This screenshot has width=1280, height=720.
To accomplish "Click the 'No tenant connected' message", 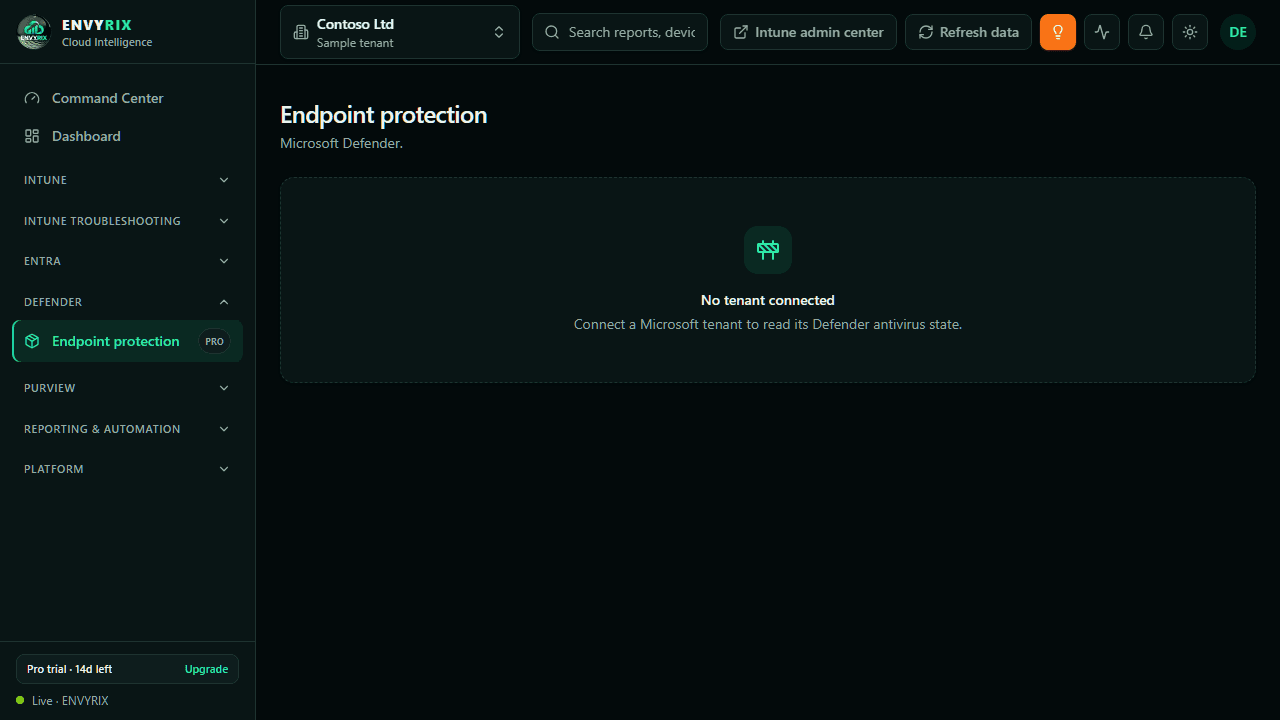I will click(768, 300).
